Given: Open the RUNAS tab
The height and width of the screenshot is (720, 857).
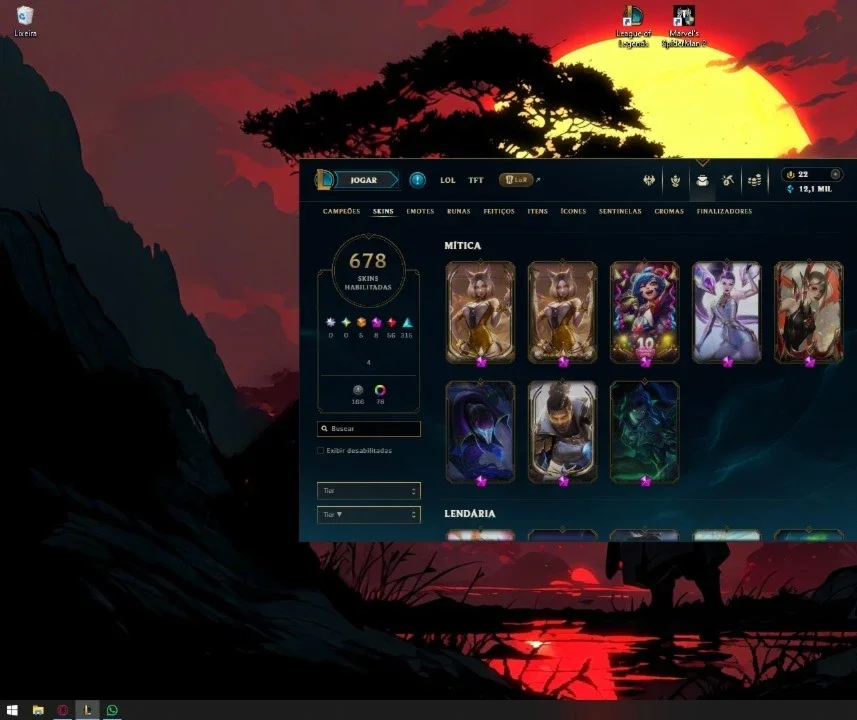Looking at the screenshot, I should click(459, 211).
